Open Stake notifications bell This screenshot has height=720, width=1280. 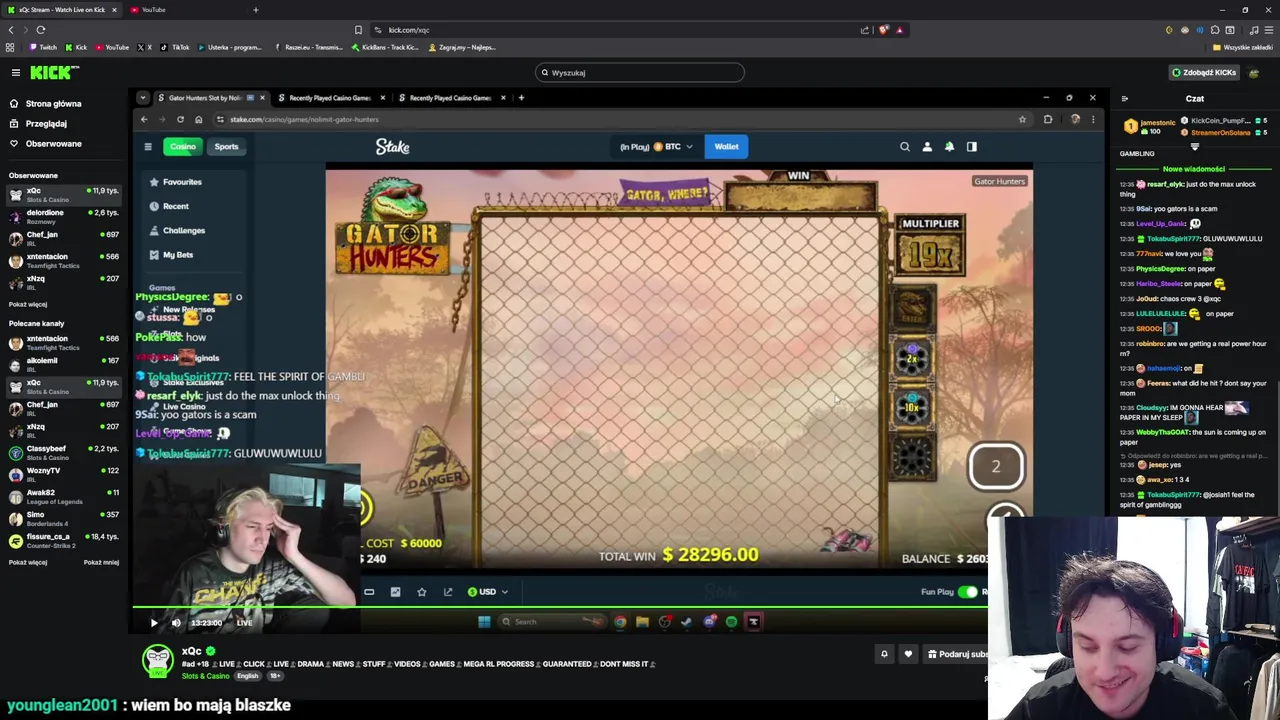(949, 147)
